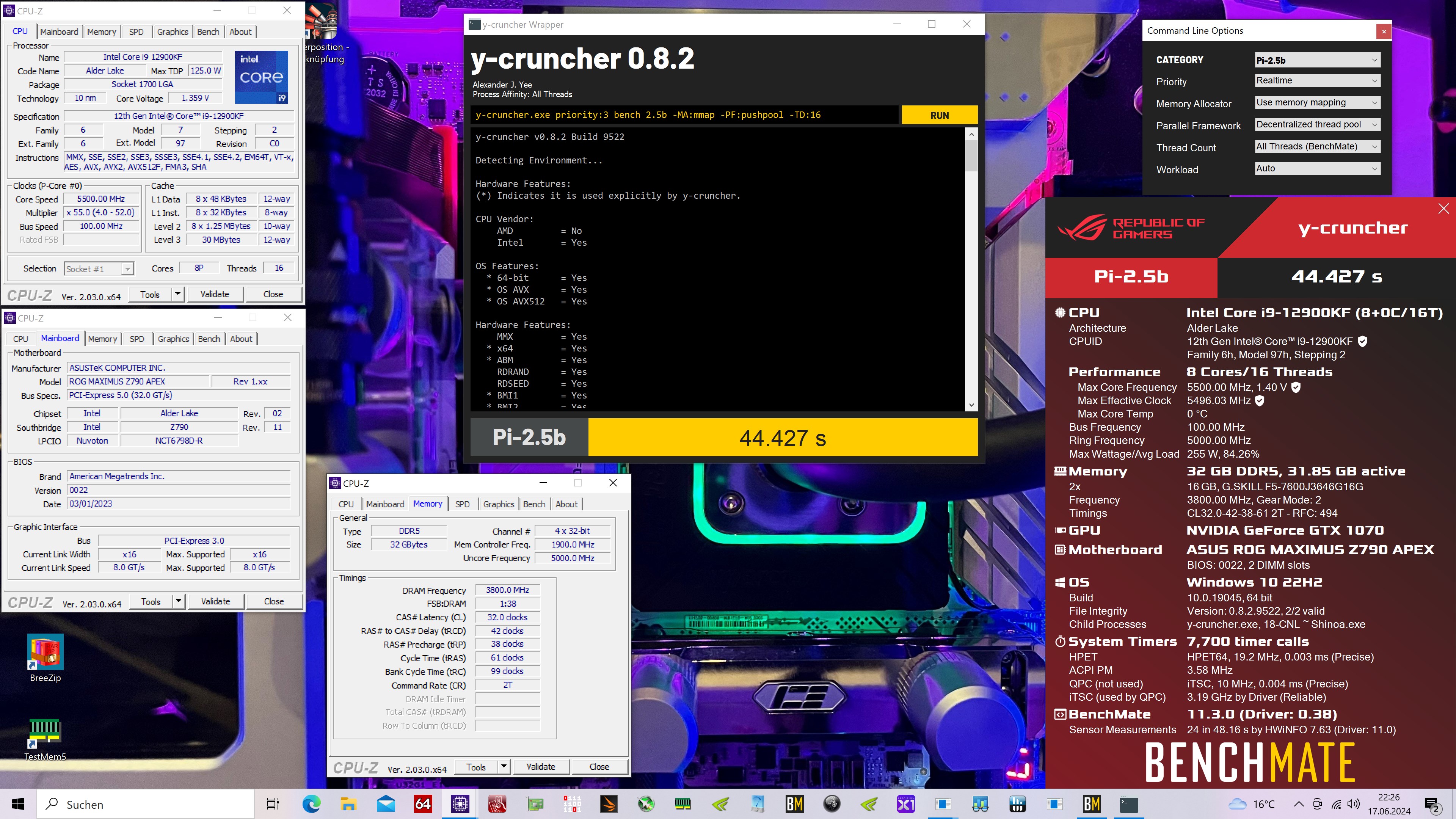Viewport: 1456px width, 819px height.
Task: Click 'Intel Core i9 12900KF' name field
Action: tap(143, 57)
